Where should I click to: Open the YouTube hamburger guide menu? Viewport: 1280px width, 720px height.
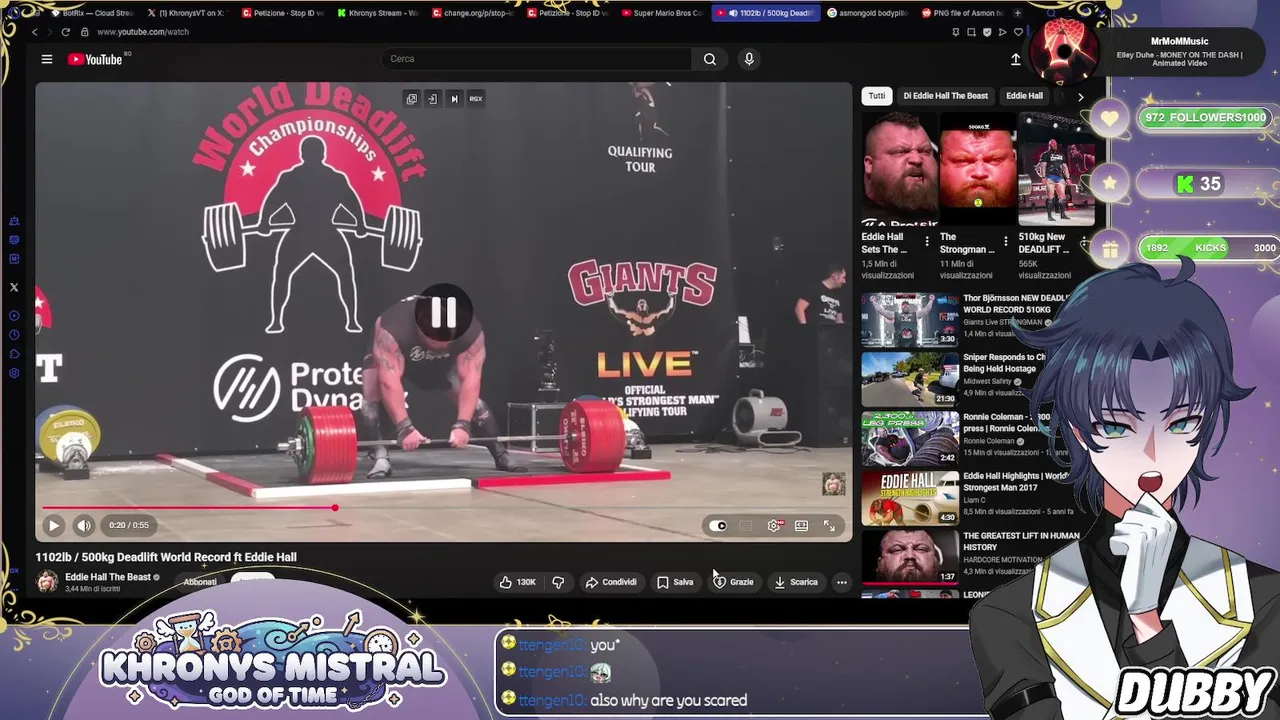(46, 59)
